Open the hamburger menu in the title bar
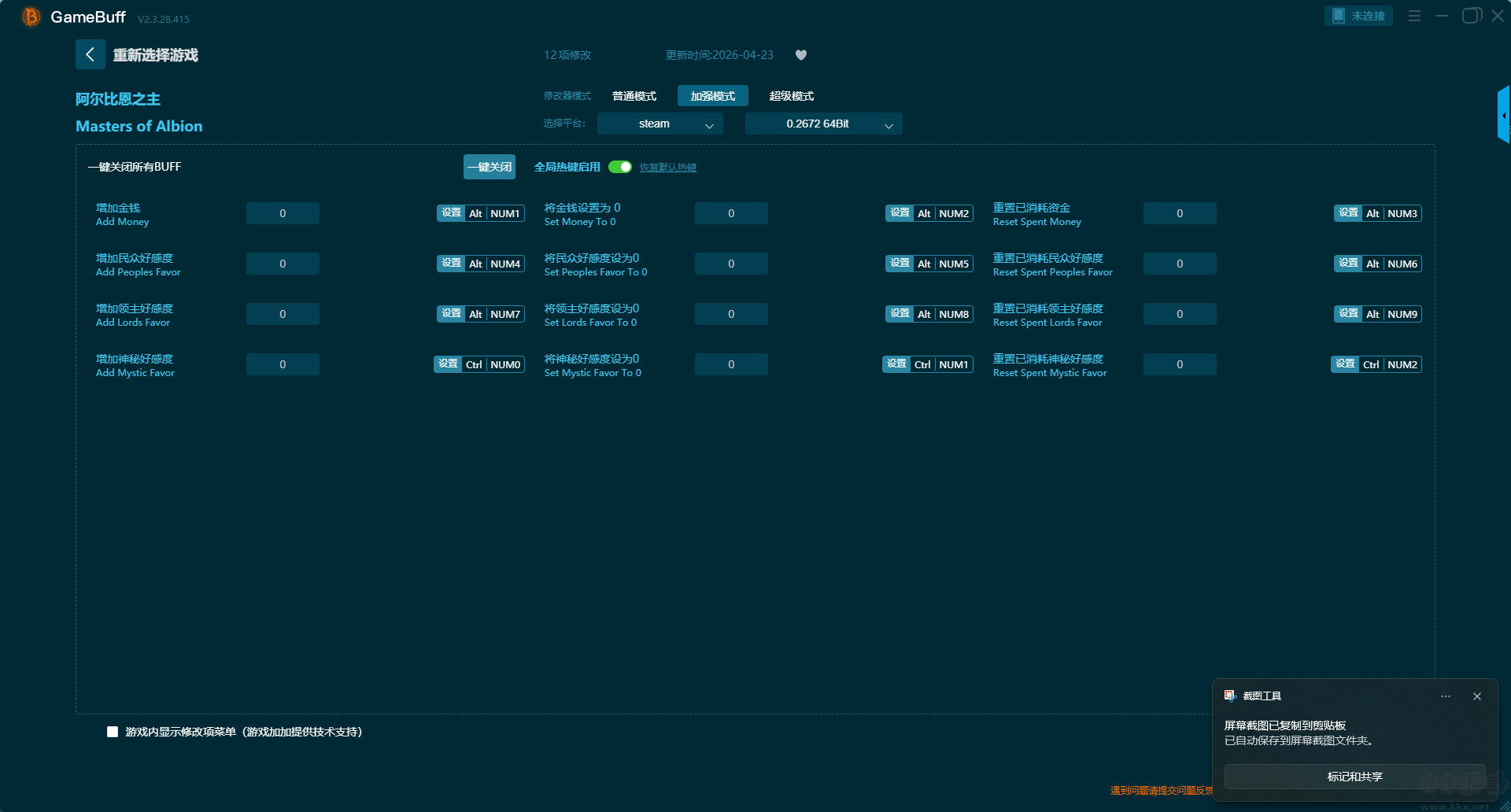Viewport: 1511px width, 812px height. (1414, 16)
